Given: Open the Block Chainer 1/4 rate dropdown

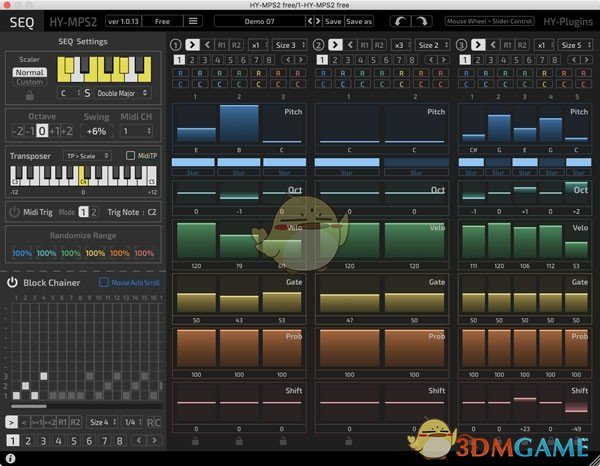Looking at the screenshot, I should (x=132, y=422).
